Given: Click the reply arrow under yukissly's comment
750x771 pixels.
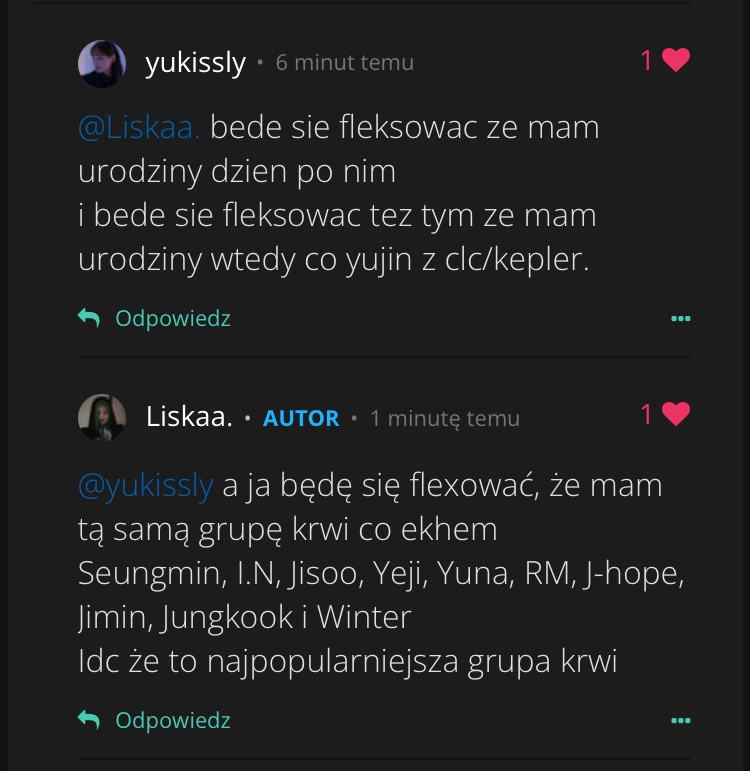Looking at the screenshot, I should 89,319.
